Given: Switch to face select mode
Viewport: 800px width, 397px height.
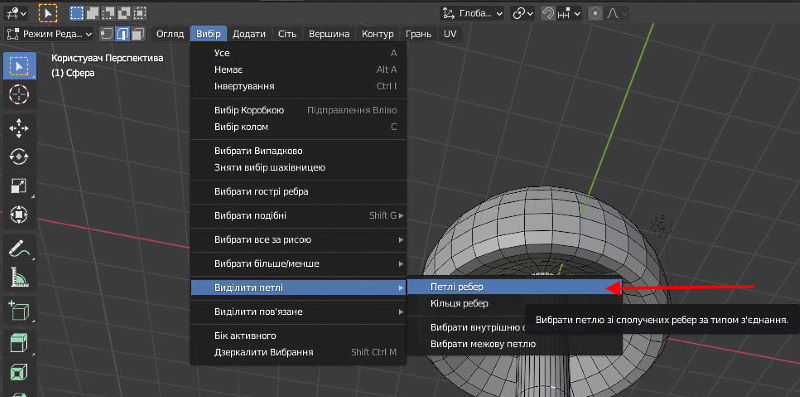Looking at the screenshot, I should point(138,34).
